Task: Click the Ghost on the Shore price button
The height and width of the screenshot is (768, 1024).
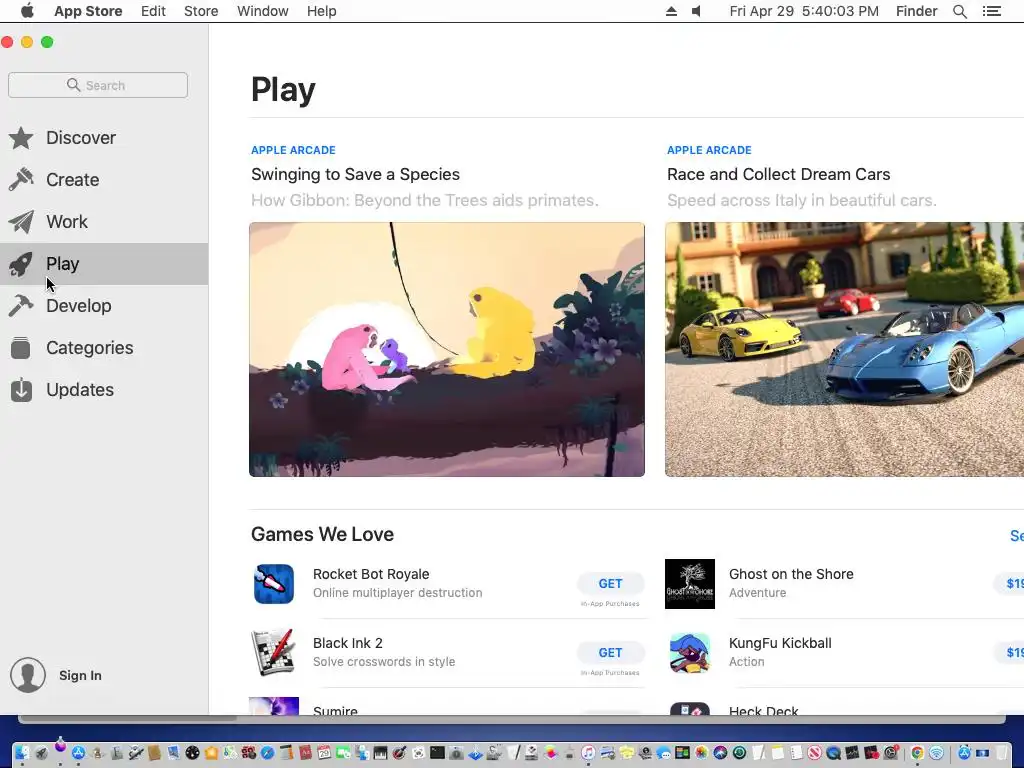Action: [1009, 584]
